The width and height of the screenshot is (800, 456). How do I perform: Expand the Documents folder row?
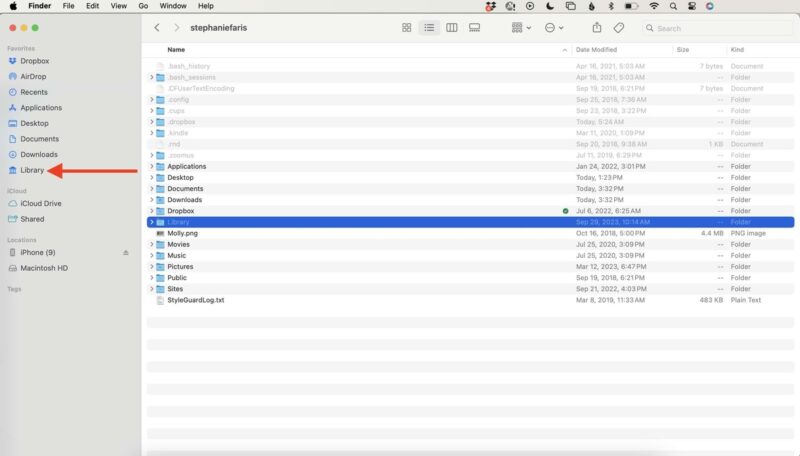point(152,189)
